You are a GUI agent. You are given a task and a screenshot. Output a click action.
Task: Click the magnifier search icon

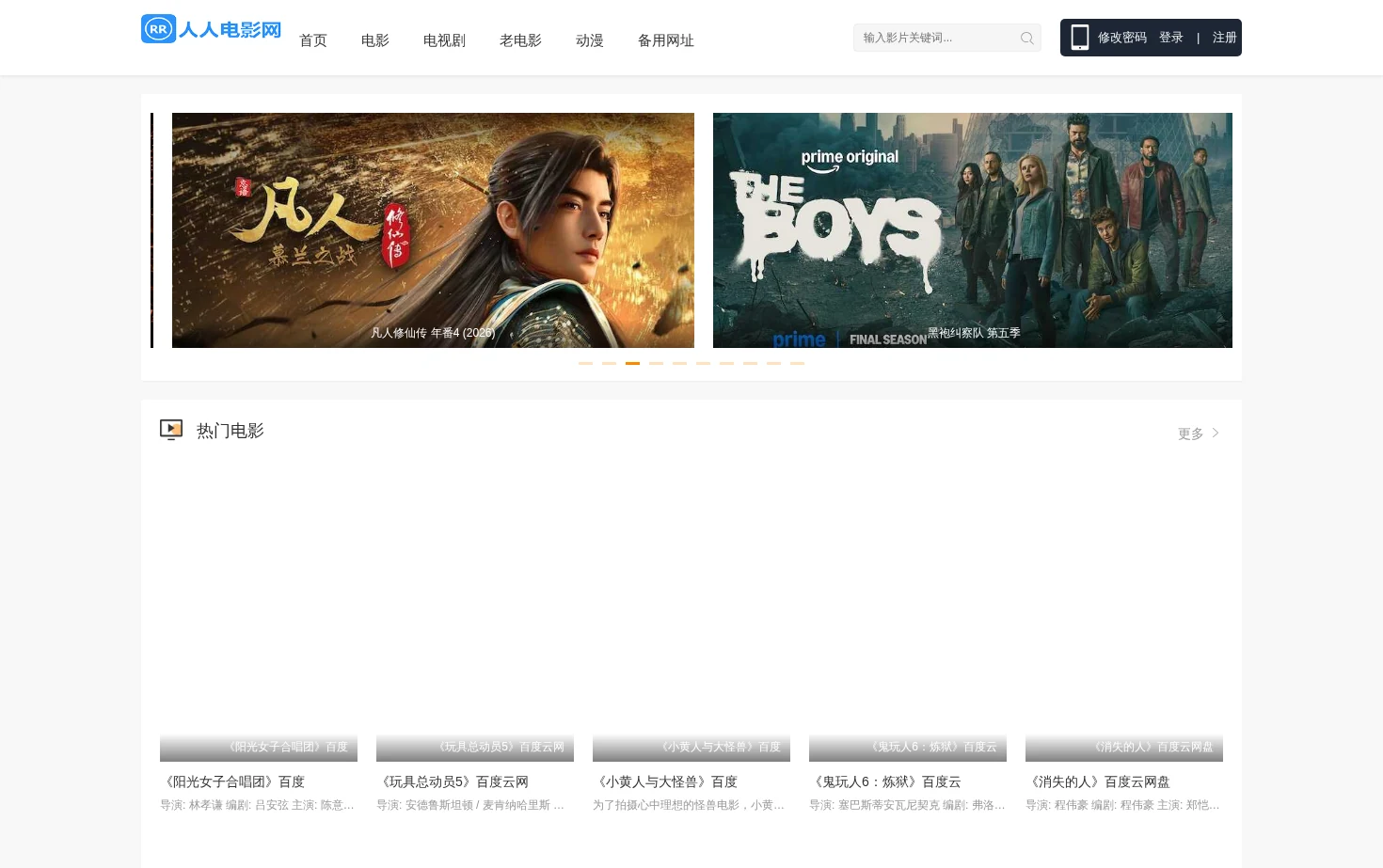tap(1027, 38)
